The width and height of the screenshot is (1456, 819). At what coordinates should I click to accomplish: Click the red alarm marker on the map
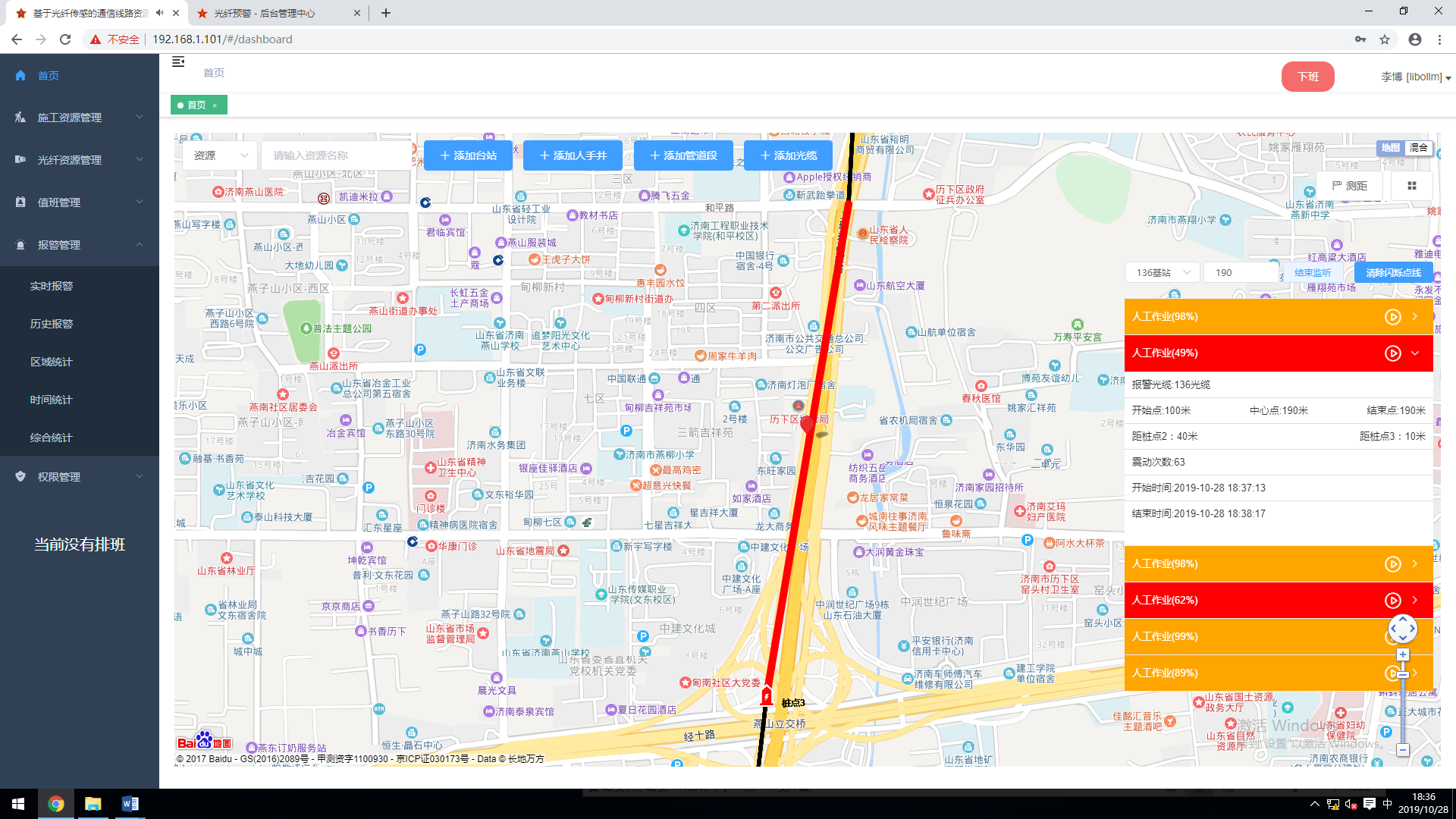(808, 424)
